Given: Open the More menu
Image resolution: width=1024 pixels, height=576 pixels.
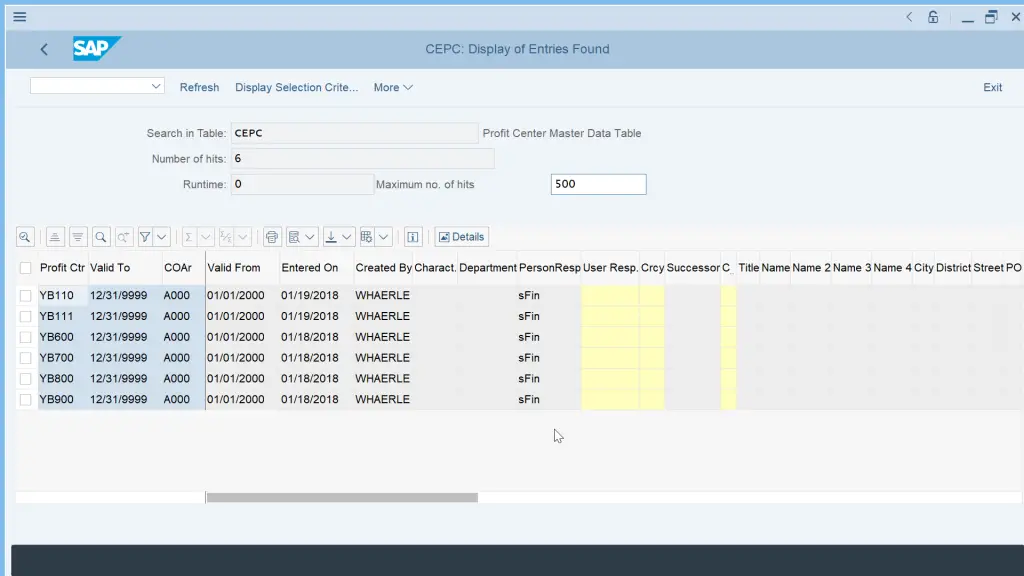Looking at the screenshot, I should point(393,88).
